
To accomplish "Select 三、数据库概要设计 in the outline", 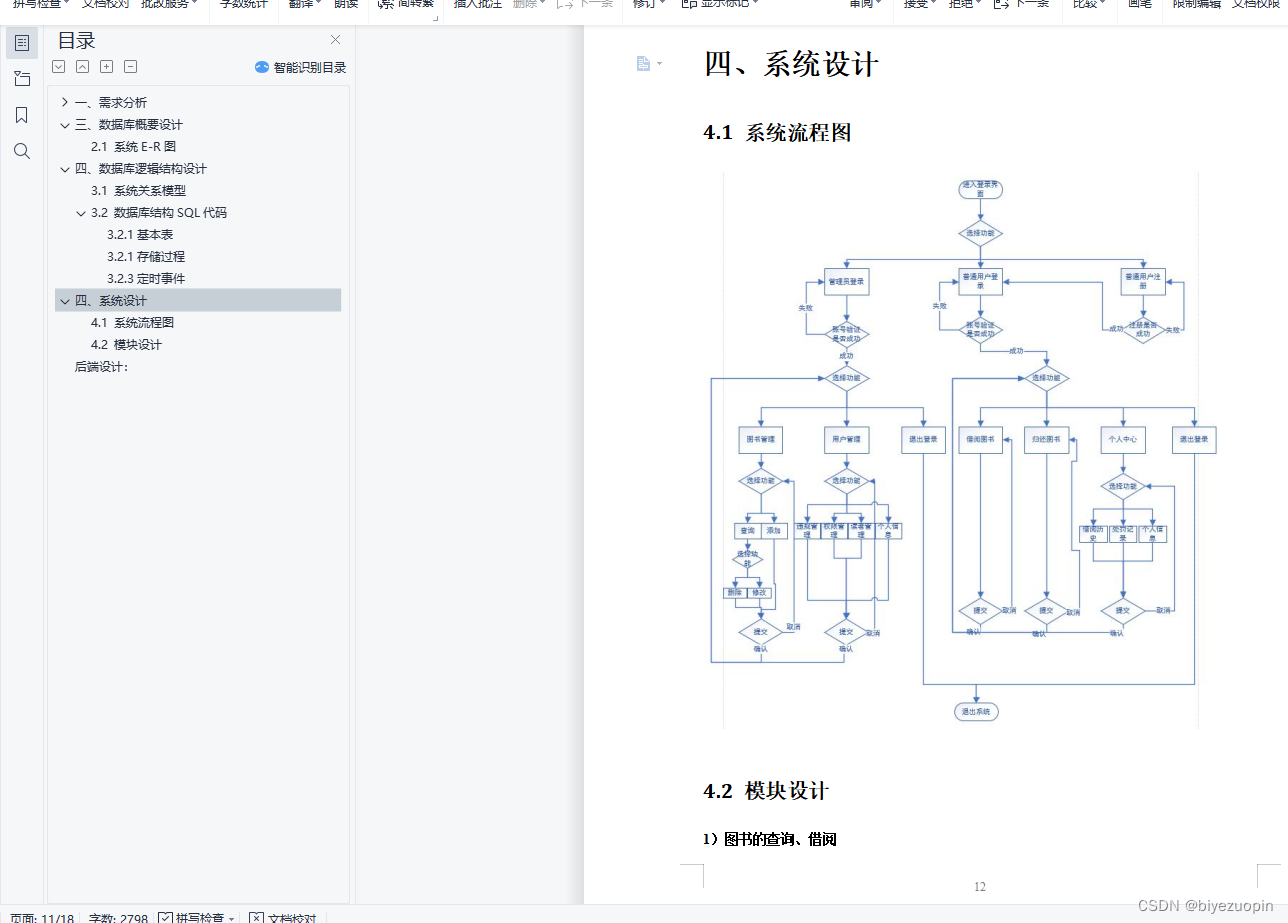I will click(129, 124).
